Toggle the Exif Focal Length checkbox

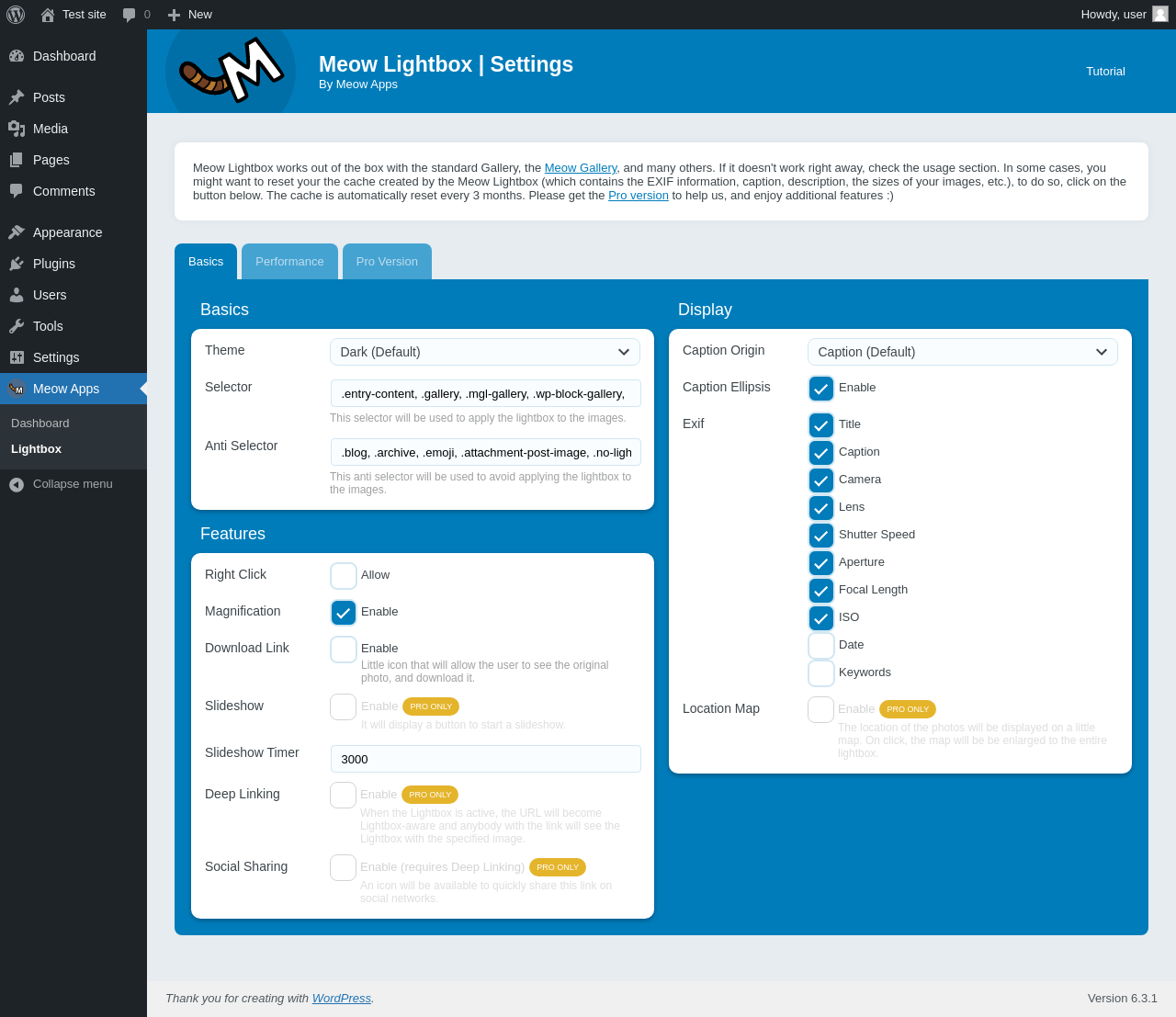(x=821, y=591)
